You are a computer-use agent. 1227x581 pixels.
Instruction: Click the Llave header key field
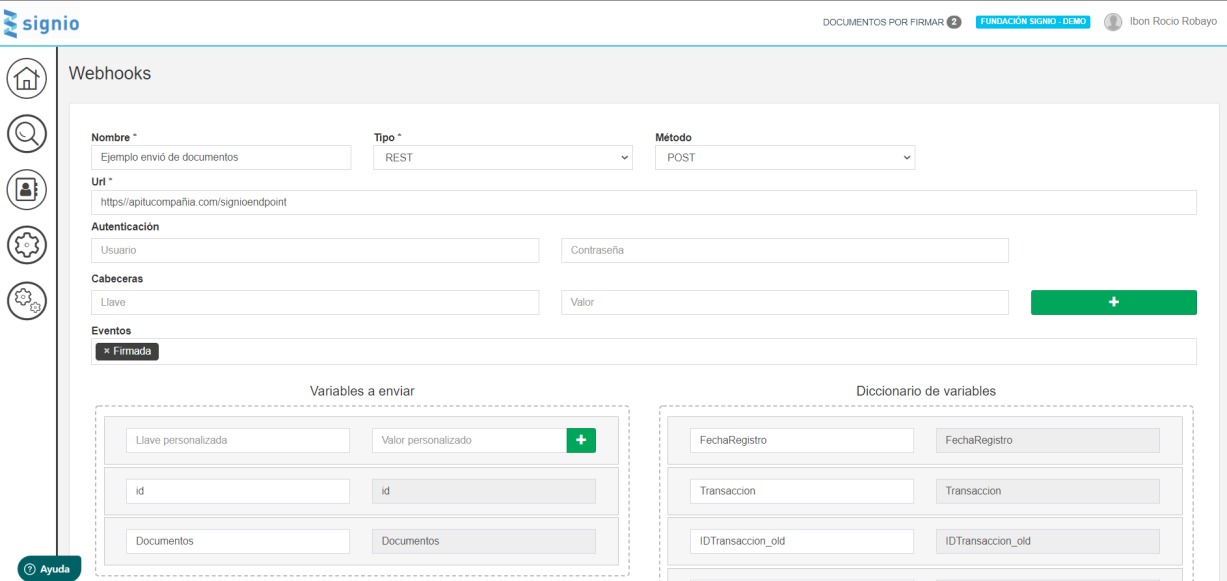tap(315, 302)
